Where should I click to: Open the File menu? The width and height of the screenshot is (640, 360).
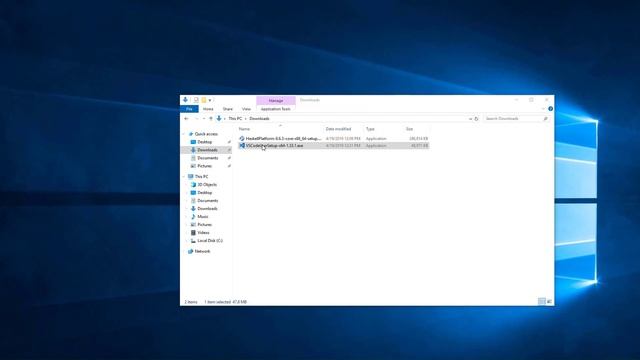tap(189, 109)
